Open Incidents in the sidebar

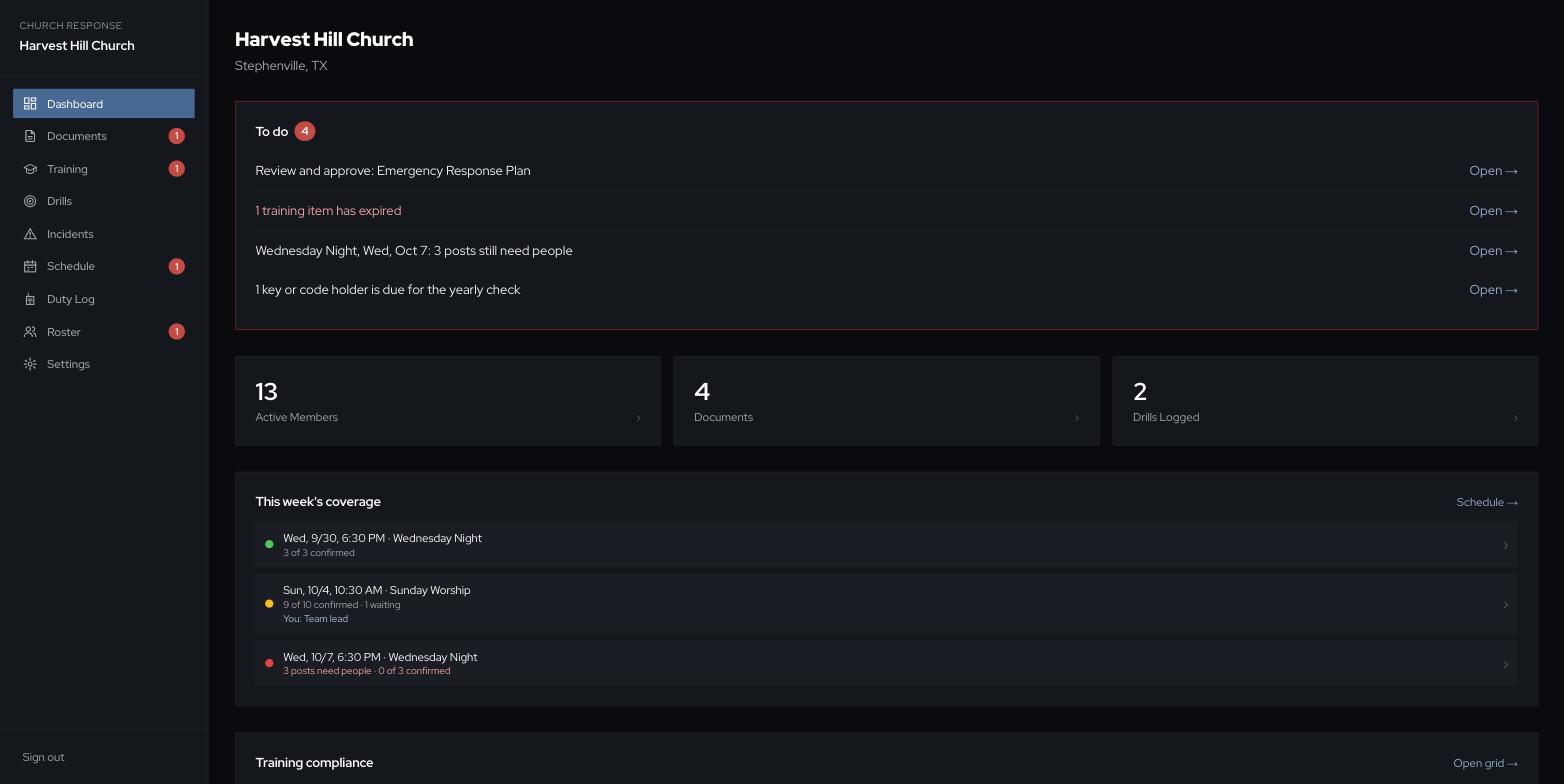point(104,234)
